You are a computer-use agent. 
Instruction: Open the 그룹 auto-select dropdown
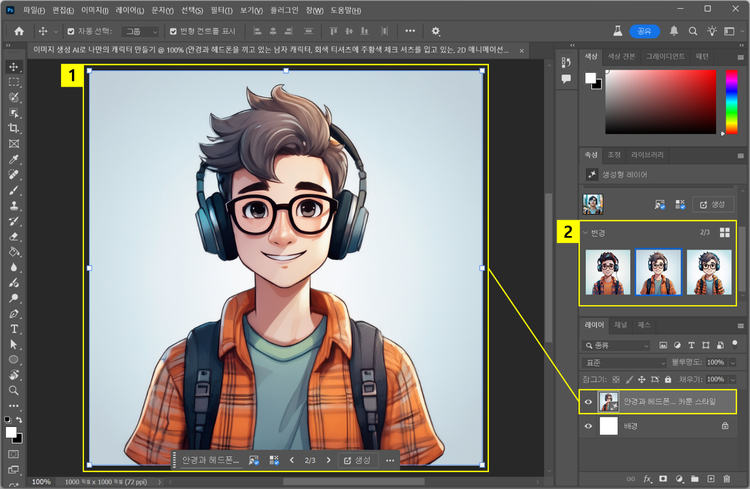pyautogui.click(x=140, y=31)
